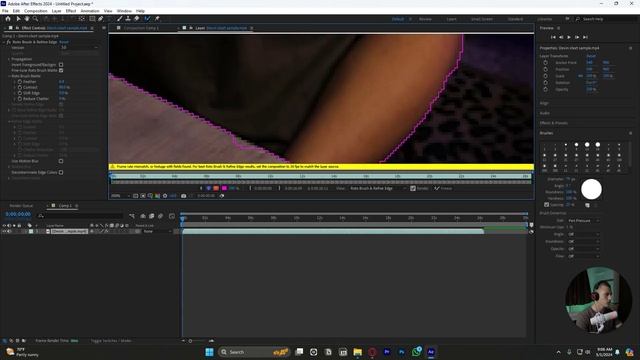
Task: Switch to Render Queue tab
Action: click(x=21, y=206)
